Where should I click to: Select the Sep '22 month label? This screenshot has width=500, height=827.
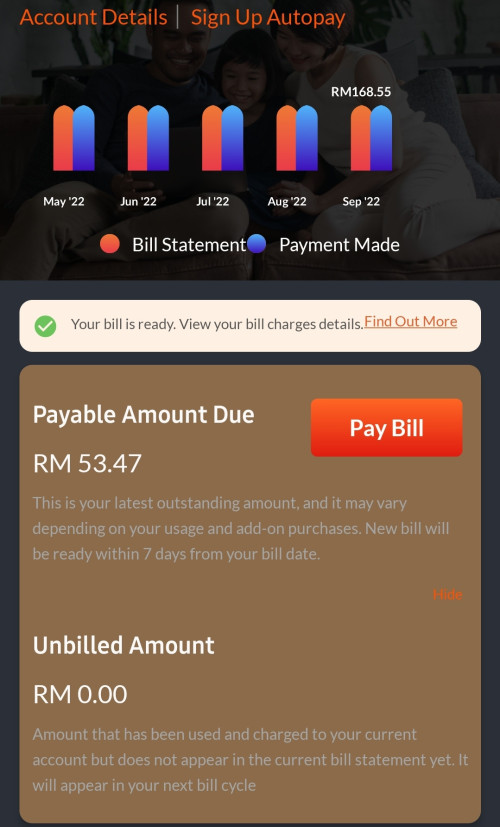361,201
